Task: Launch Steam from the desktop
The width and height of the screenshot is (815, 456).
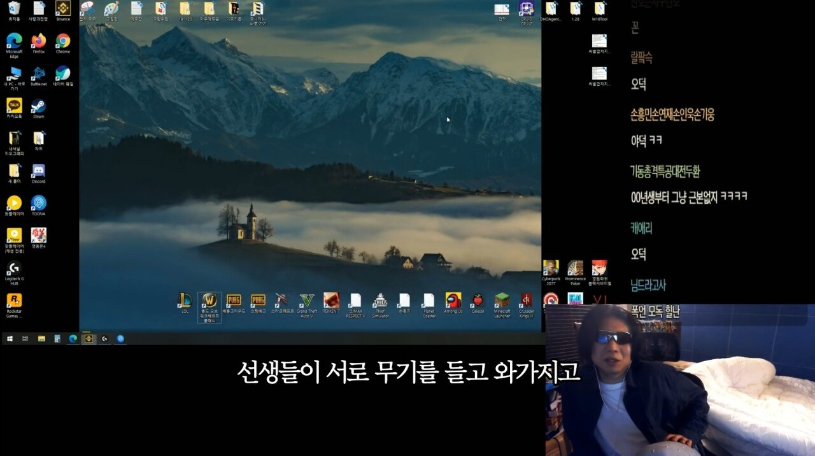Action: [x=38, y=108]
